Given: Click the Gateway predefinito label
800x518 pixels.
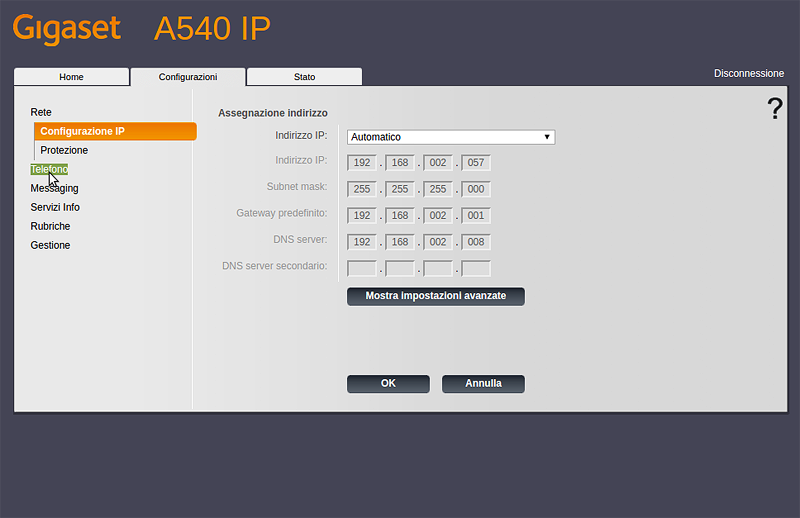Looking at the screenshot, I should 282,213.
